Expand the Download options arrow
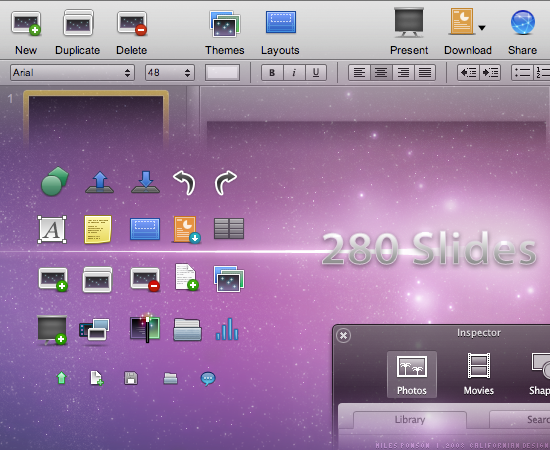 [482, 28]
